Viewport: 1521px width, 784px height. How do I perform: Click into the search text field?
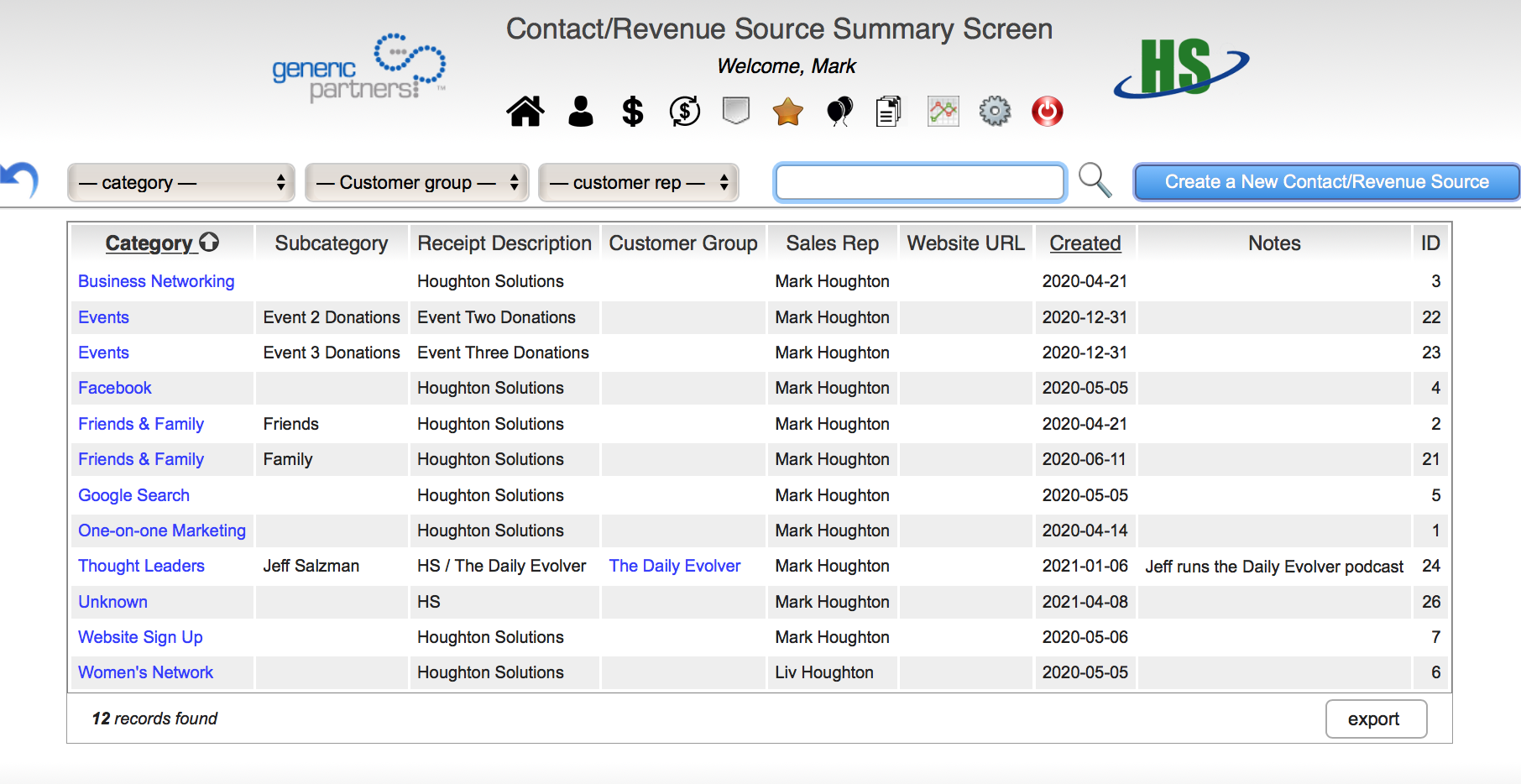click(x=919, y=182)
